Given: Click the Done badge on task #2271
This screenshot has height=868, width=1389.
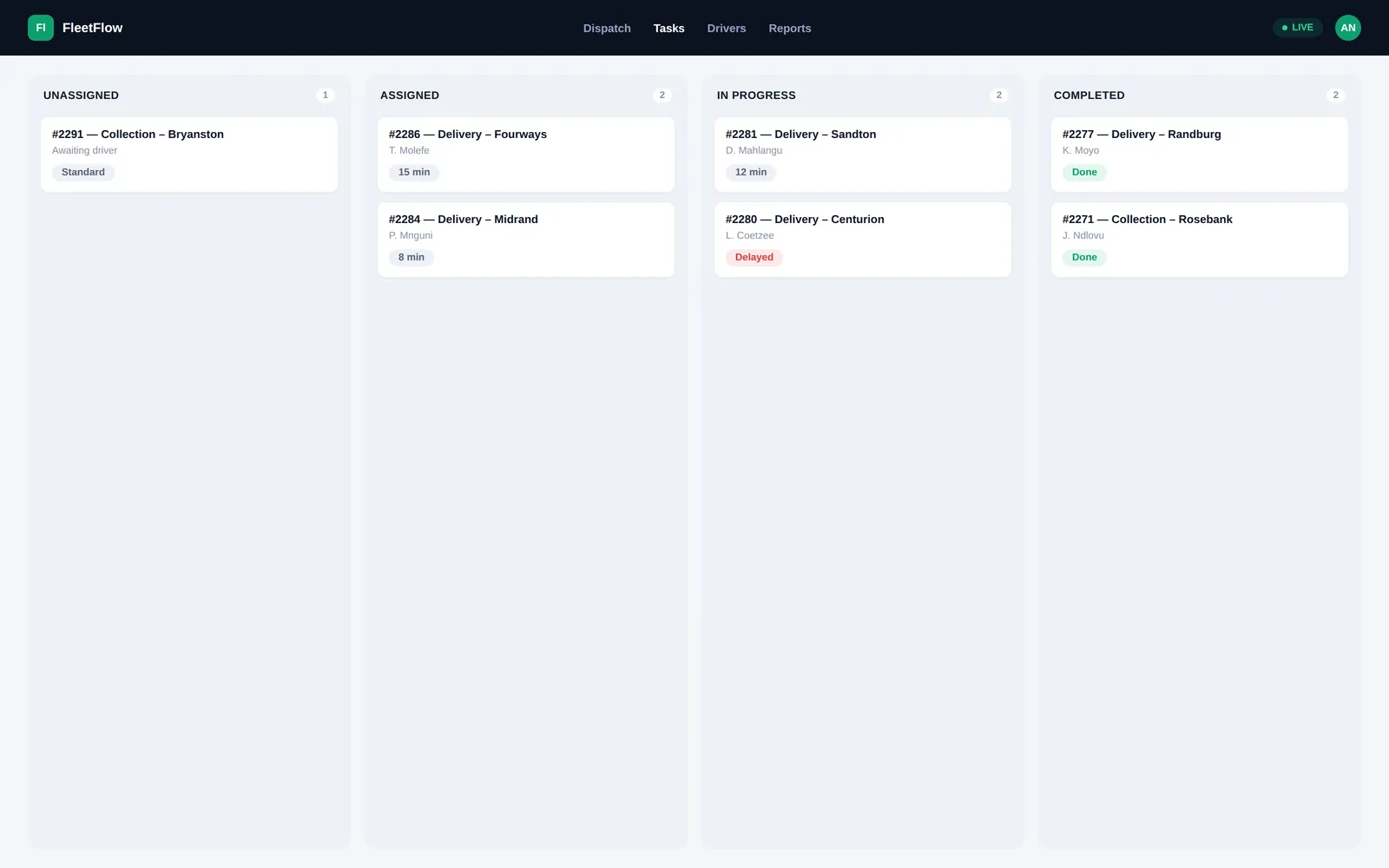Looking at the screenshot, I should [1084, 257].
